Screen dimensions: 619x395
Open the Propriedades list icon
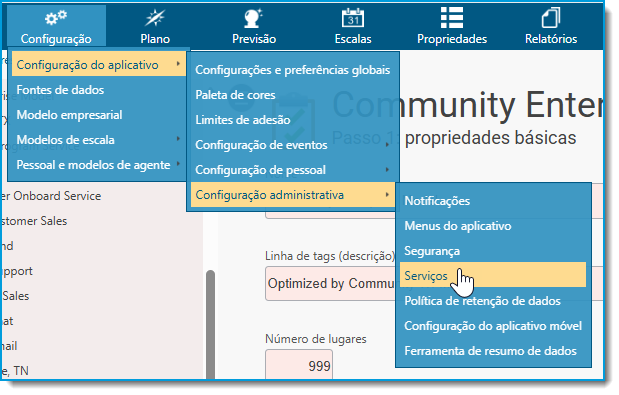452,18
